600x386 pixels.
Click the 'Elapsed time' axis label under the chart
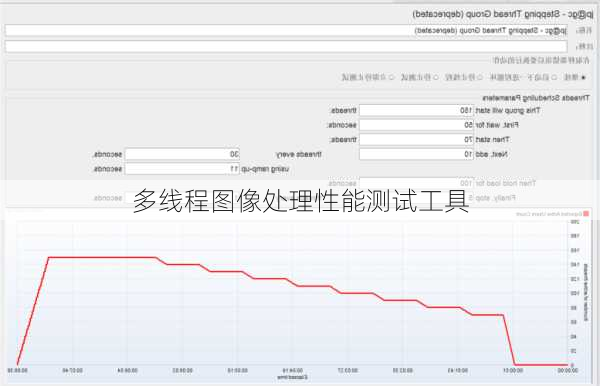(293, 377)
